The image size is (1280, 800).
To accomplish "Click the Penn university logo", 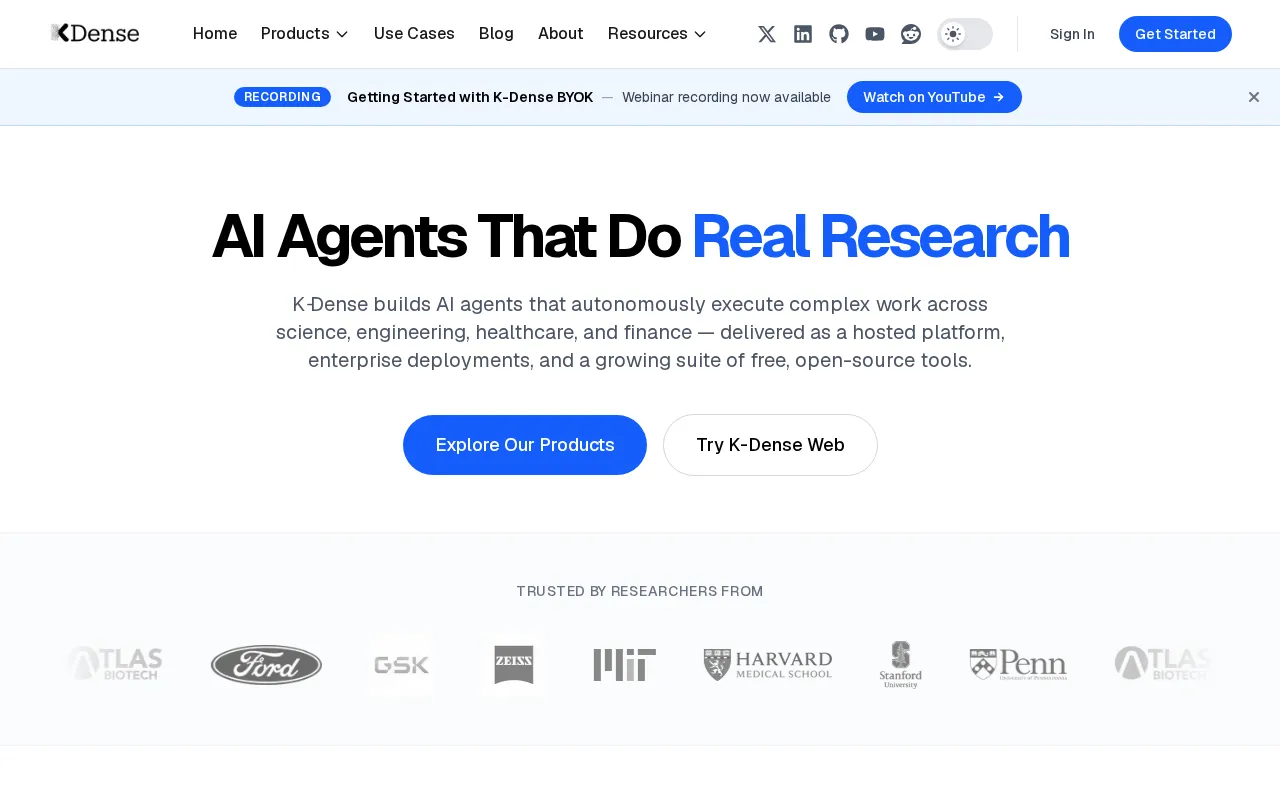I will (1018, 665).
